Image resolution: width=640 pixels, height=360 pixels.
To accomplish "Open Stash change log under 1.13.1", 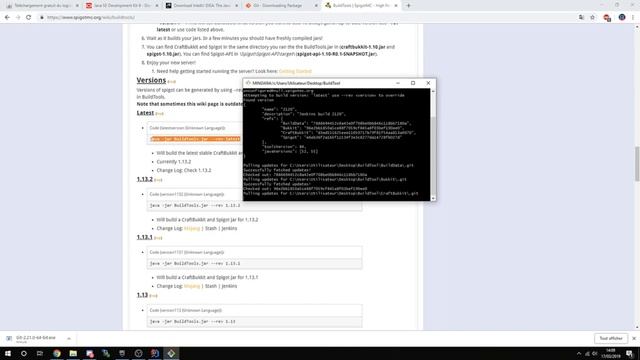I will (211, 287).
